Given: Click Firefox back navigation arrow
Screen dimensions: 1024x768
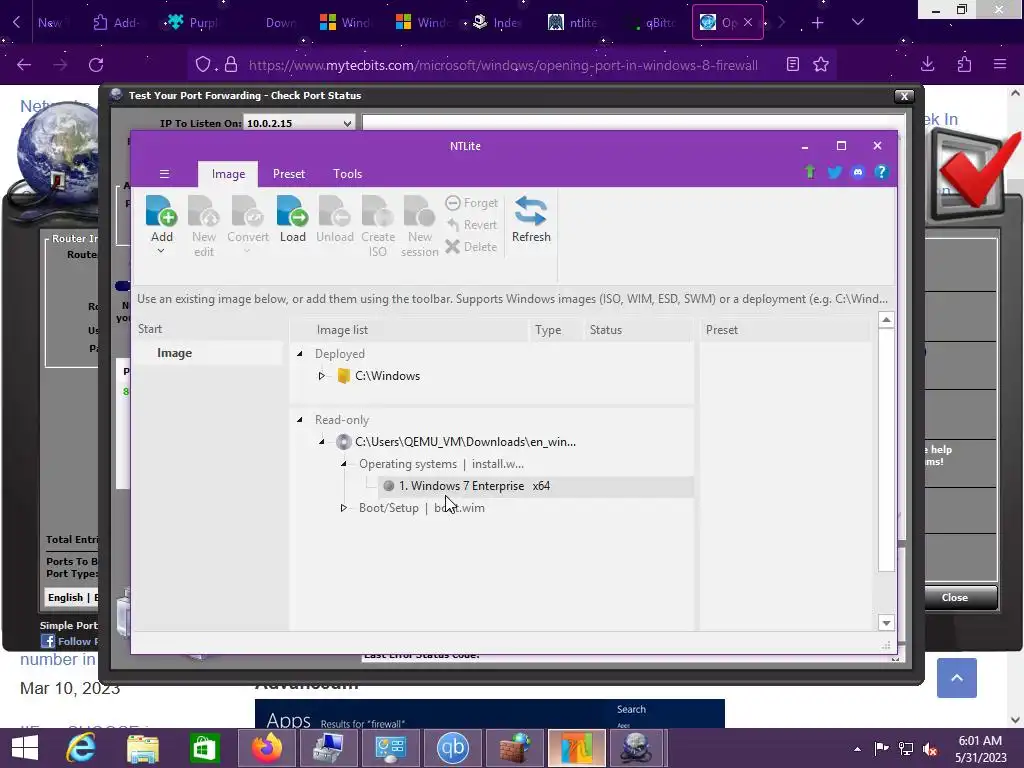Looking at the screenshot, I should [24, 65].
